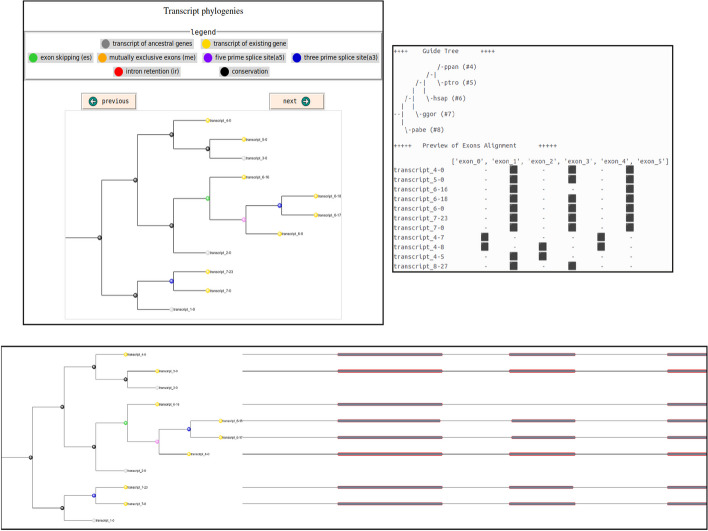Viewport: 708px width, 531px height.
Task: Click the green exon skipping legend dot
Action: [x=33, y=58]
